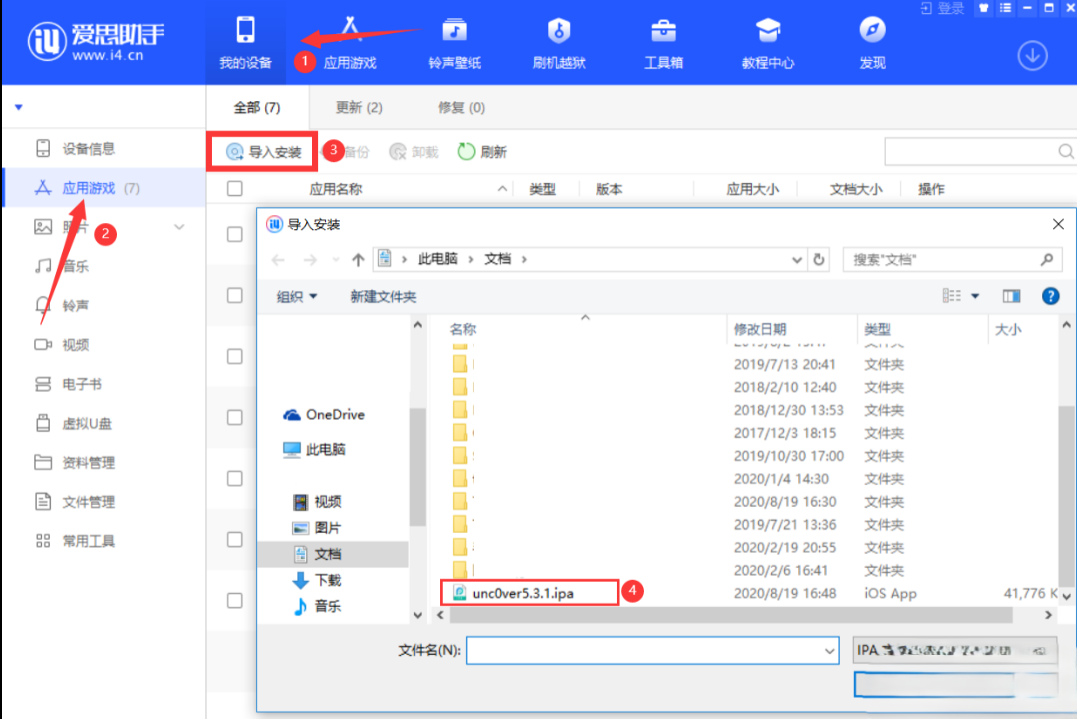The image size is (1077, 719).
Task: Select OneDrive in navigation pane
Action: pos(324,415)
